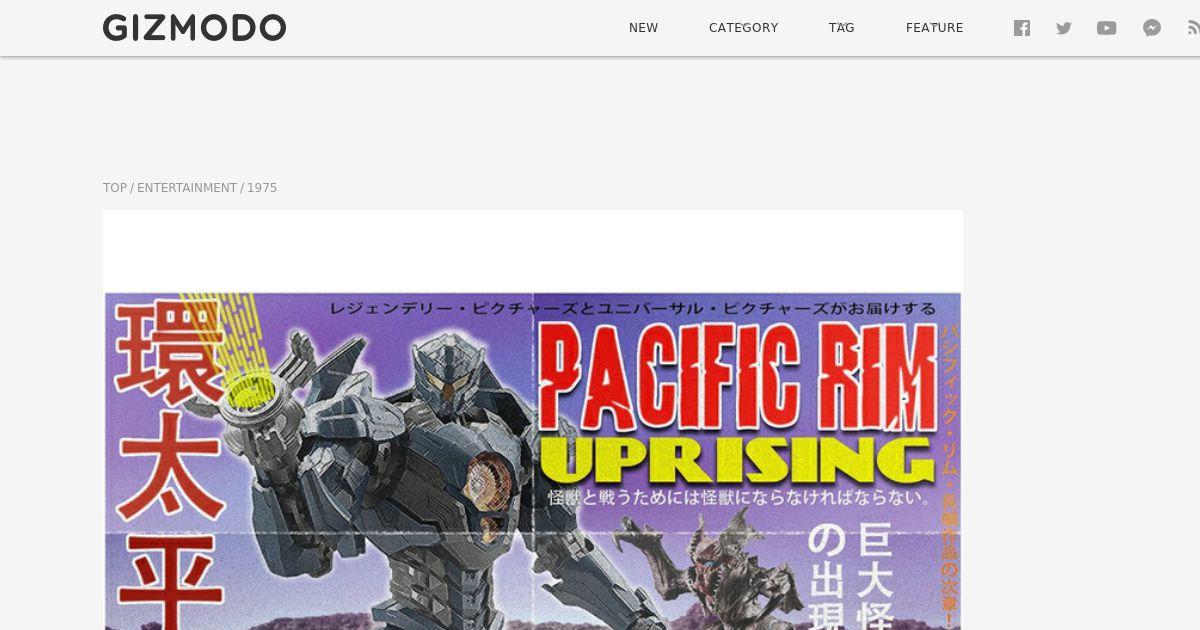
Task: Select the 1975 breadcrumb item
Action: click(x=262, y=188)
